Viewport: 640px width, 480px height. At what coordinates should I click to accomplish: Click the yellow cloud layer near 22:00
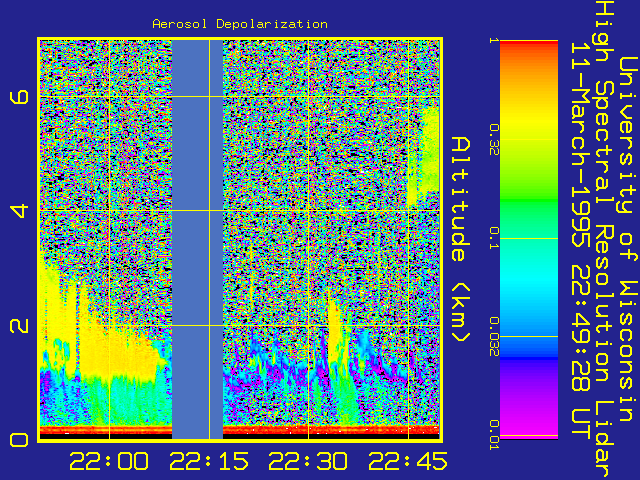pos(116,351)
